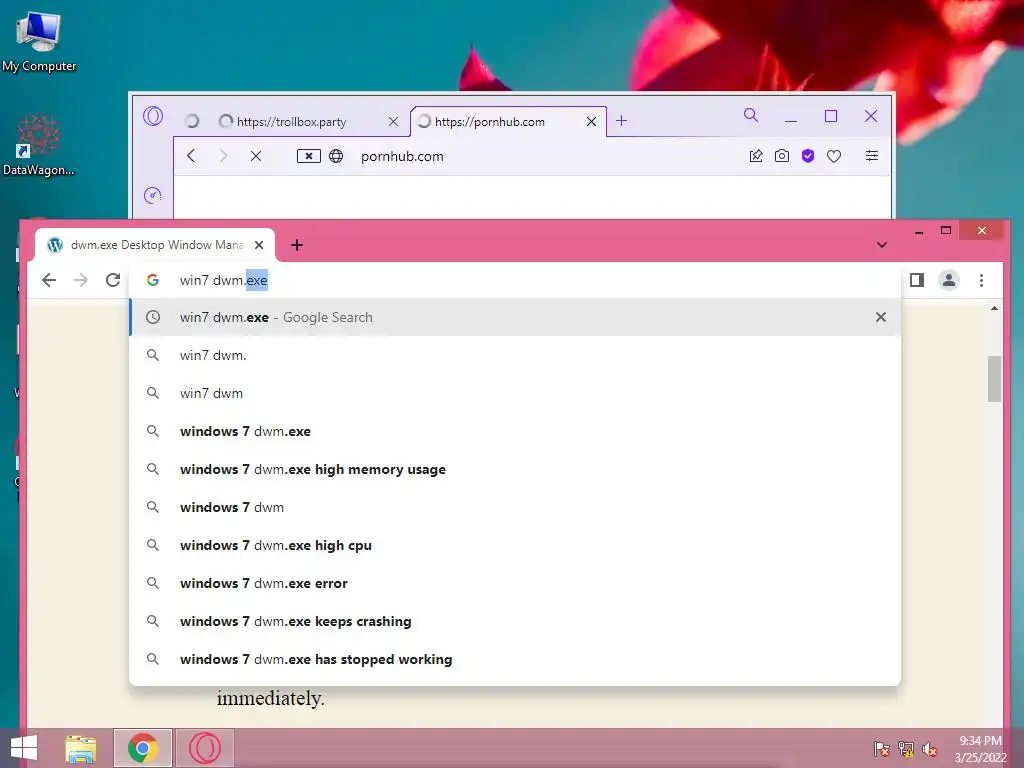Click the Chrome page vertical scrollbar thumb
This screenshot has width=1024, height=768.
coord(994,379)
